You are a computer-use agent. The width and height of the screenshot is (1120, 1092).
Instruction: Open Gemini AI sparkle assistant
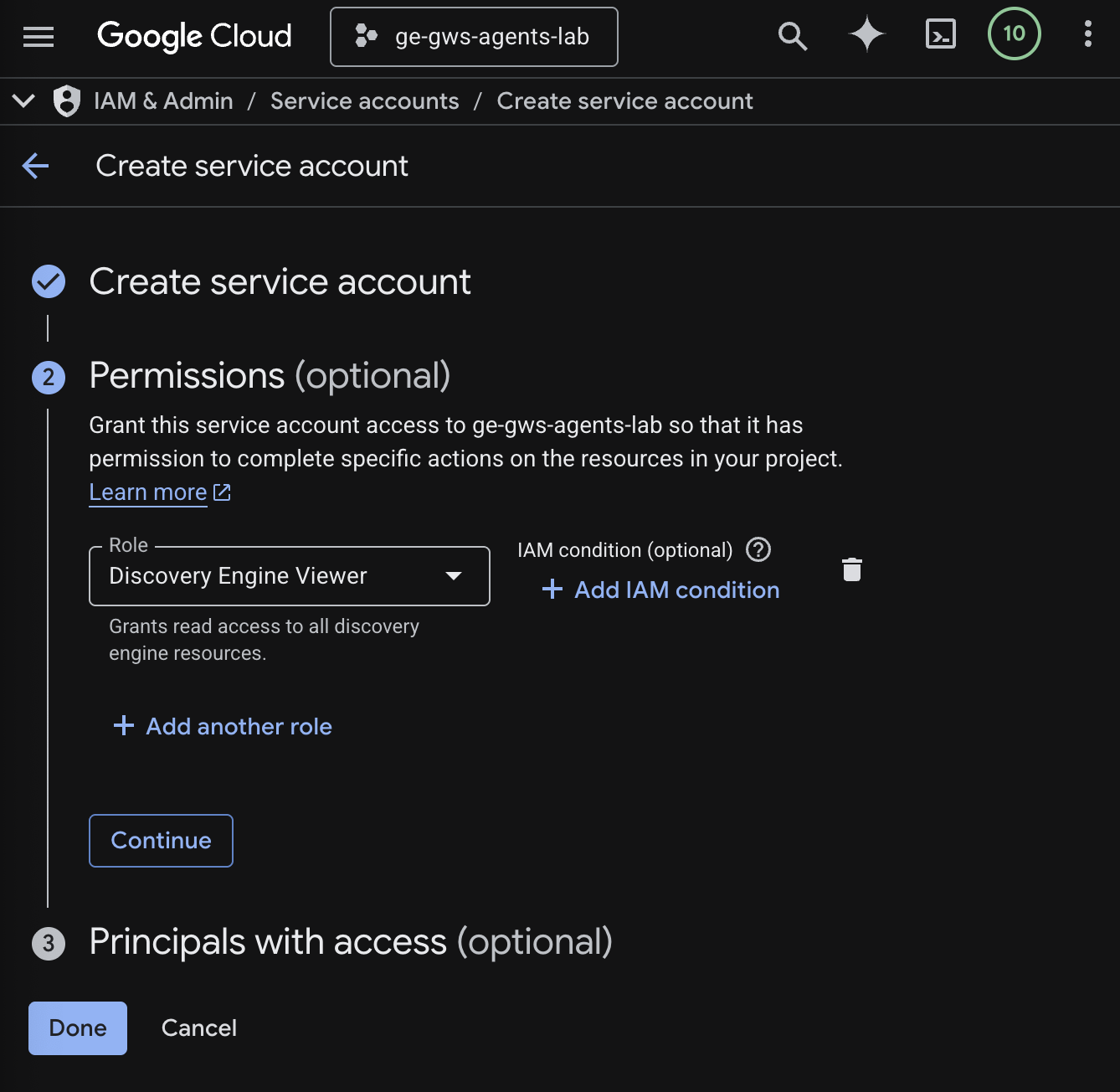click(866, 35)
